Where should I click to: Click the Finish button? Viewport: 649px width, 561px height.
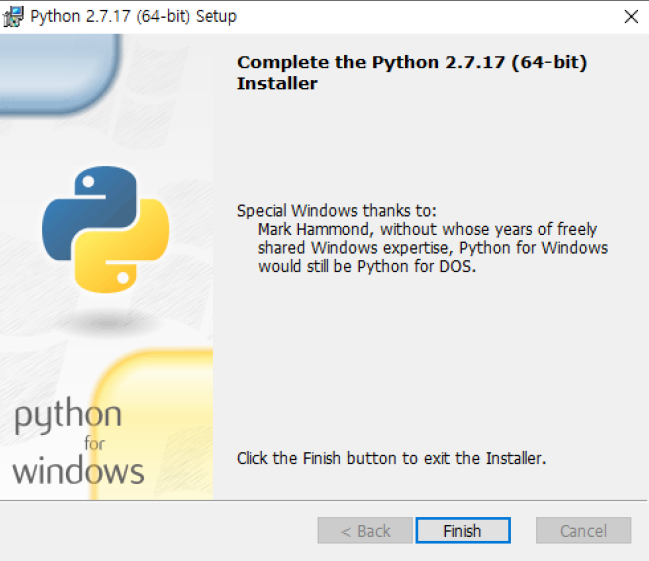(462, 531)
